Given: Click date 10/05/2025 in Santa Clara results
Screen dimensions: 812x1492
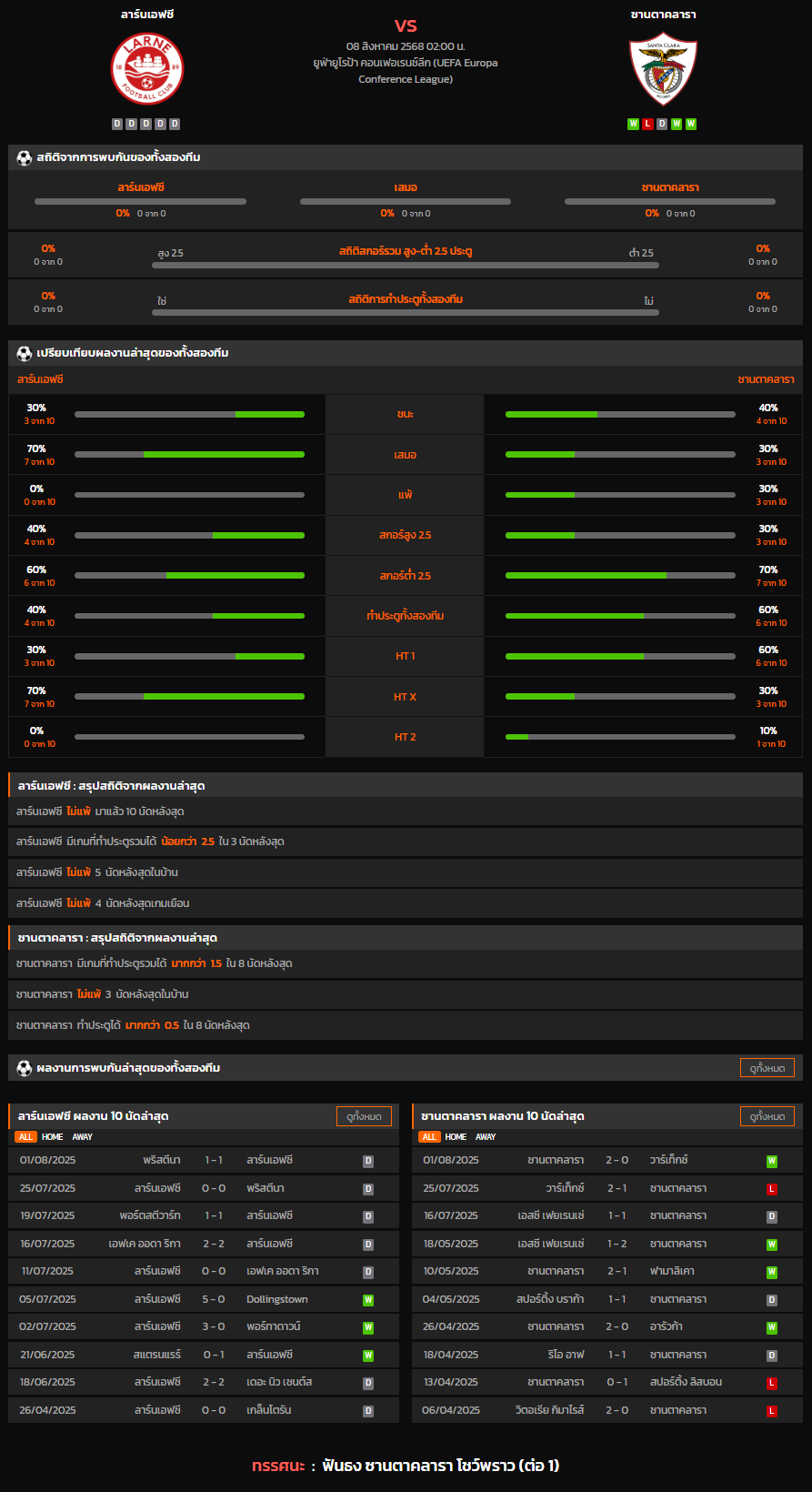Looking at the screenshot, I should (451, 1271).
